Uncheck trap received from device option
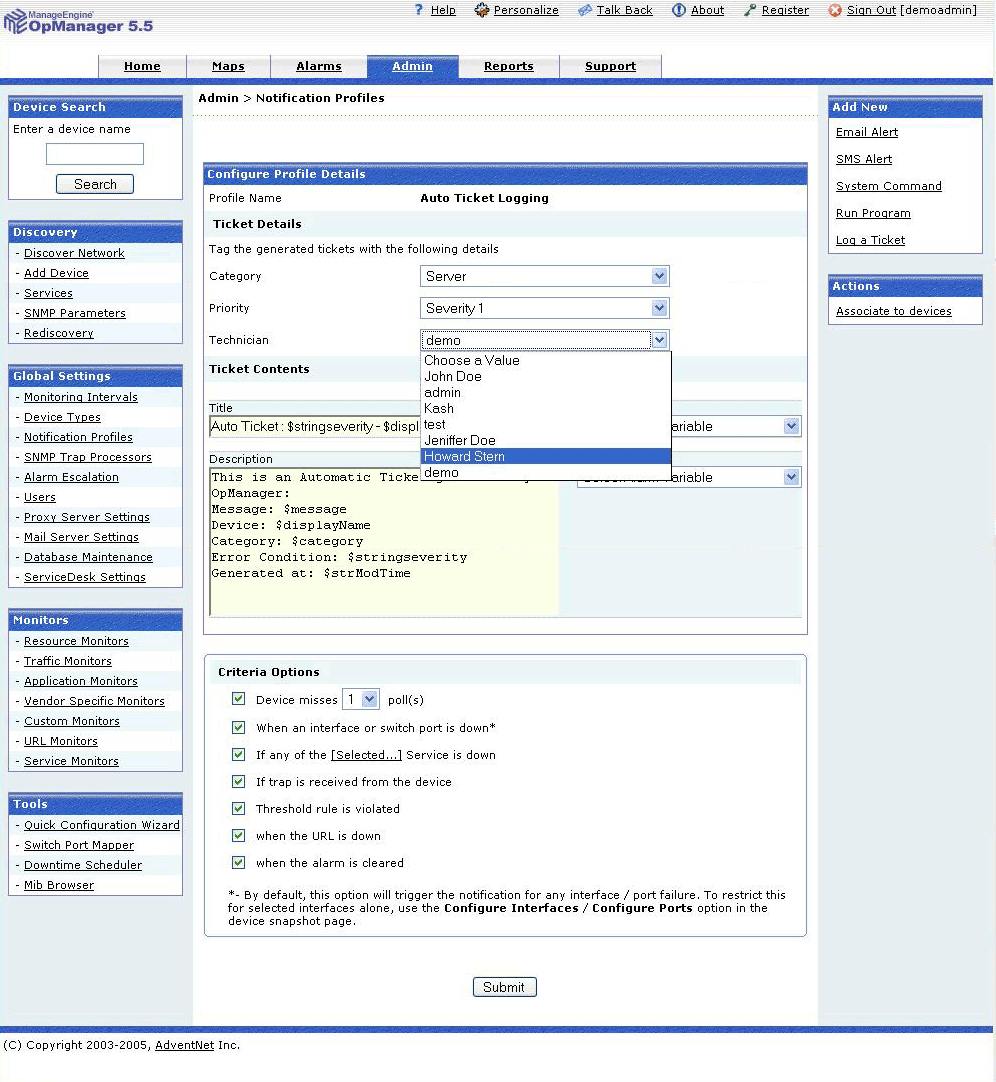Viewport: 996px width, 1082px height. (238, 780)
